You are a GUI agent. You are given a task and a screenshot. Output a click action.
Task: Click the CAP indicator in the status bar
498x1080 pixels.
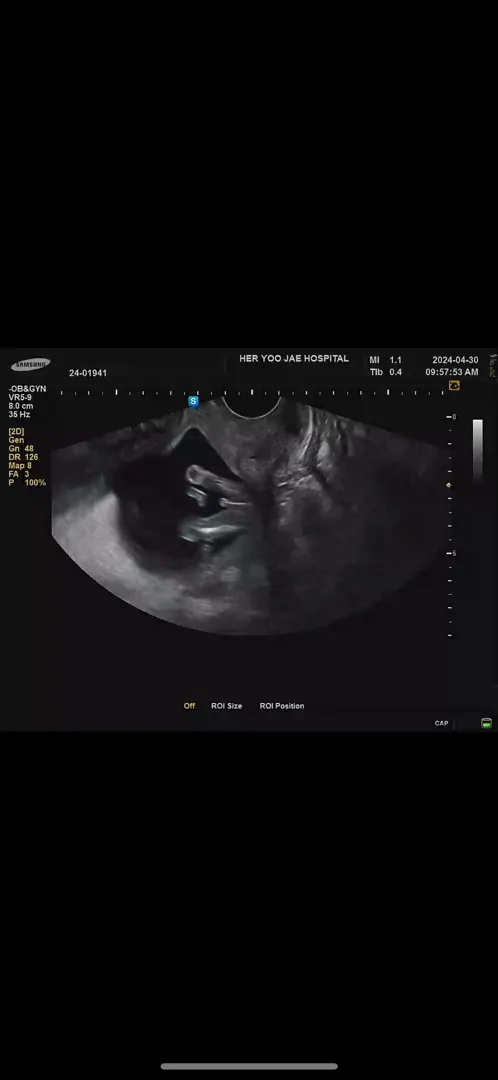coord(442,723)
